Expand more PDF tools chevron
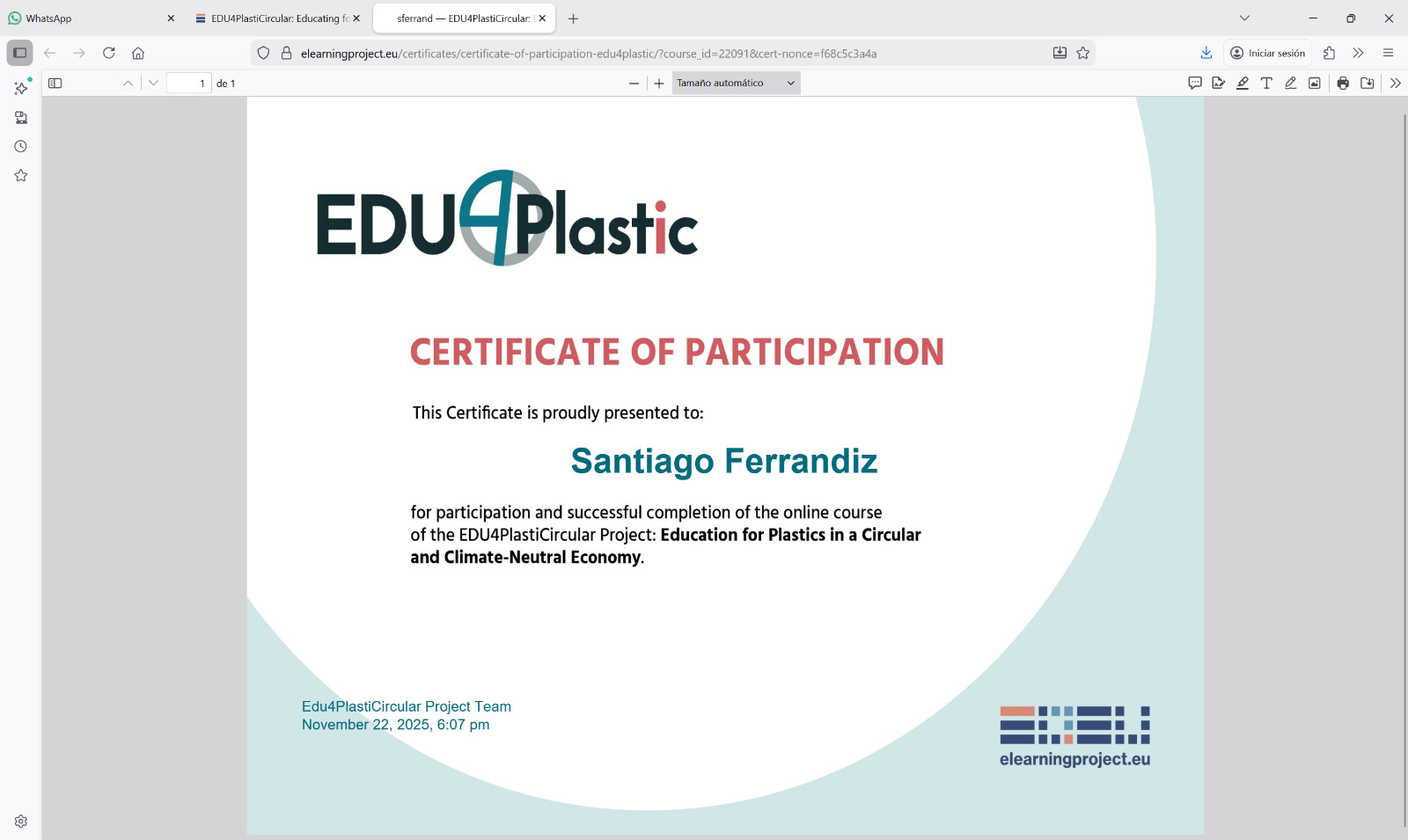1408x840 pixels. pos(1395,84)
